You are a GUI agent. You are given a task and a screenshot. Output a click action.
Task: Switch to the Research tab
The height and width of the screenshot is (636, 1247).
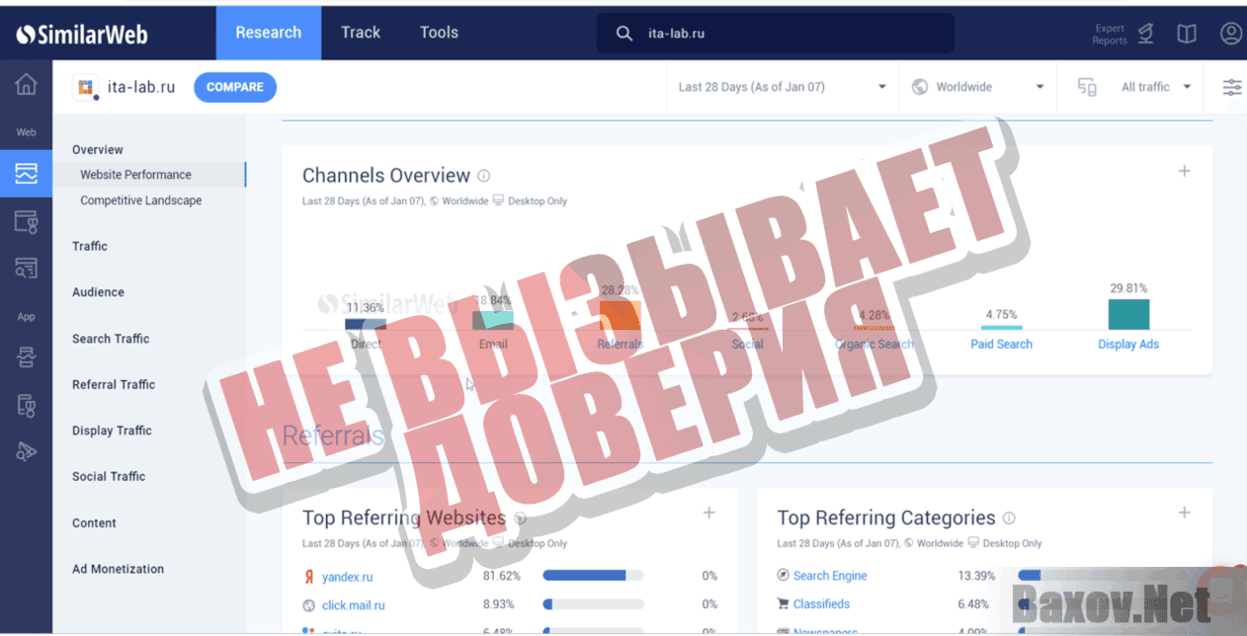pos(268,32)
